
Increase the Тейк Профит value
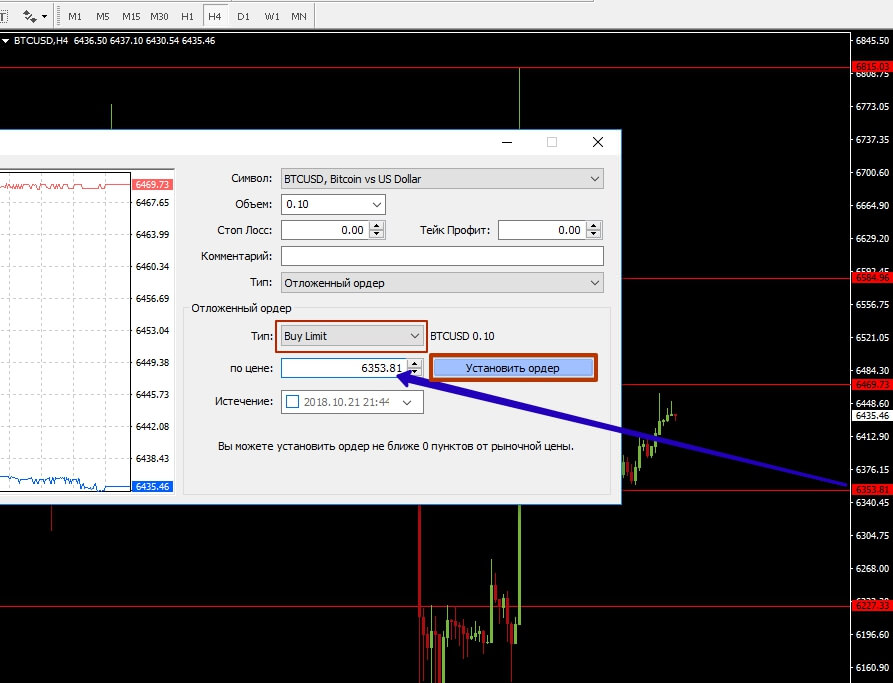595,226
